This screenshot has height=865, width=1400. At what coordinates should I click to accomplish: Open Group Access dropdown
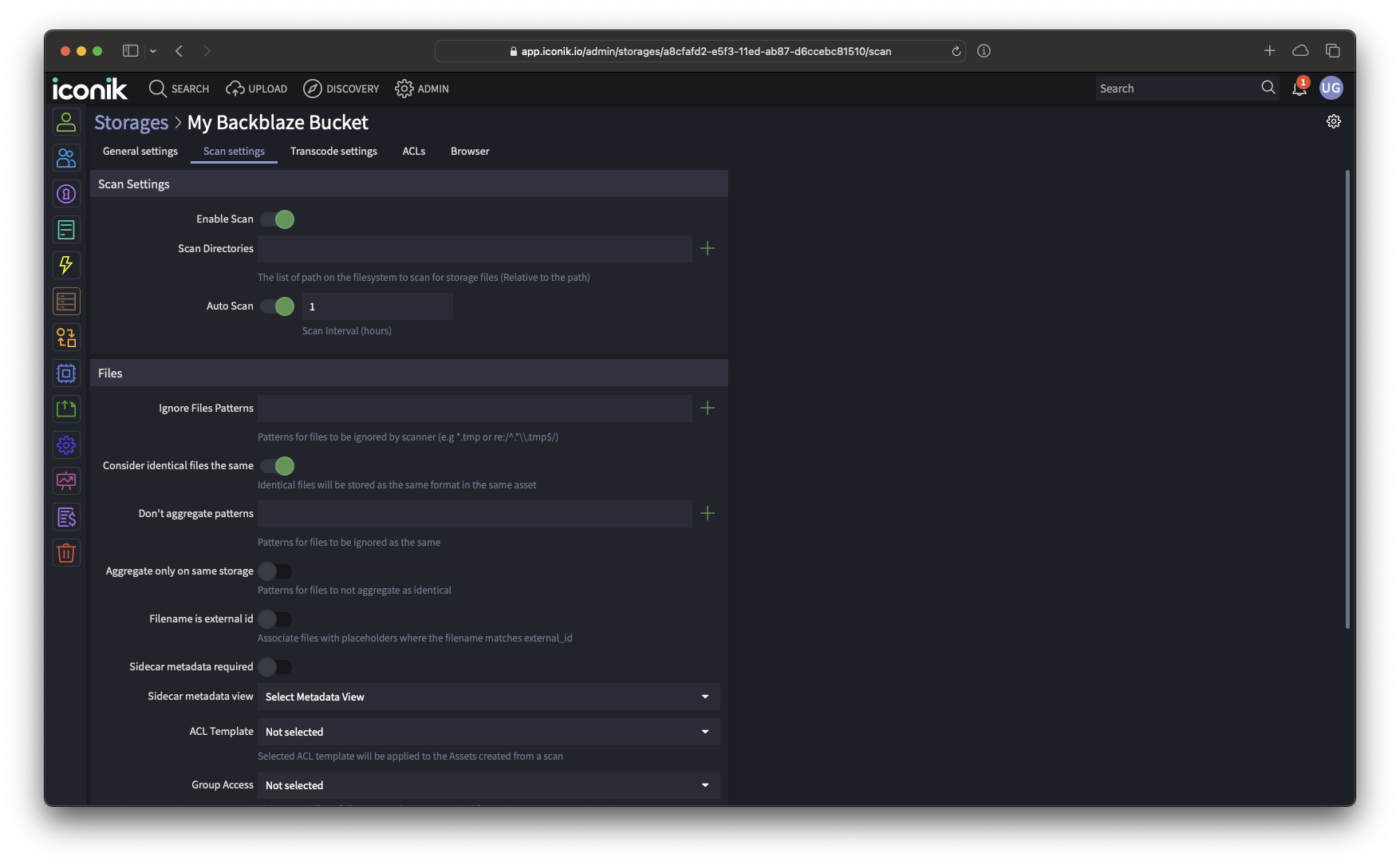coord(488,785)
